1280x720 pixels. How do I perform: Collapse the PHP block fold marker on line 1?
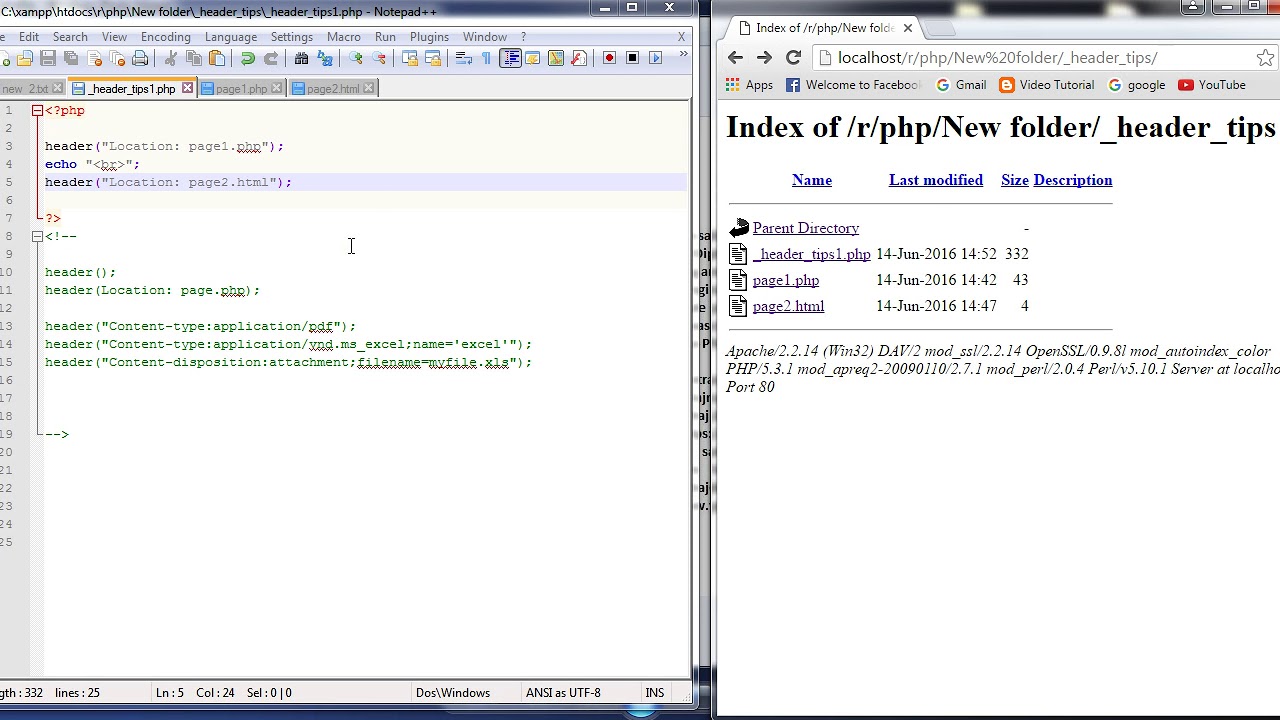37,111
